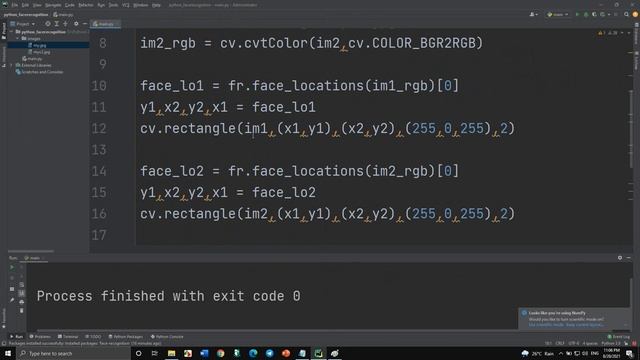Select the main.py editor tab
Screen dimensions: 640x360
(x=104, y=24)
